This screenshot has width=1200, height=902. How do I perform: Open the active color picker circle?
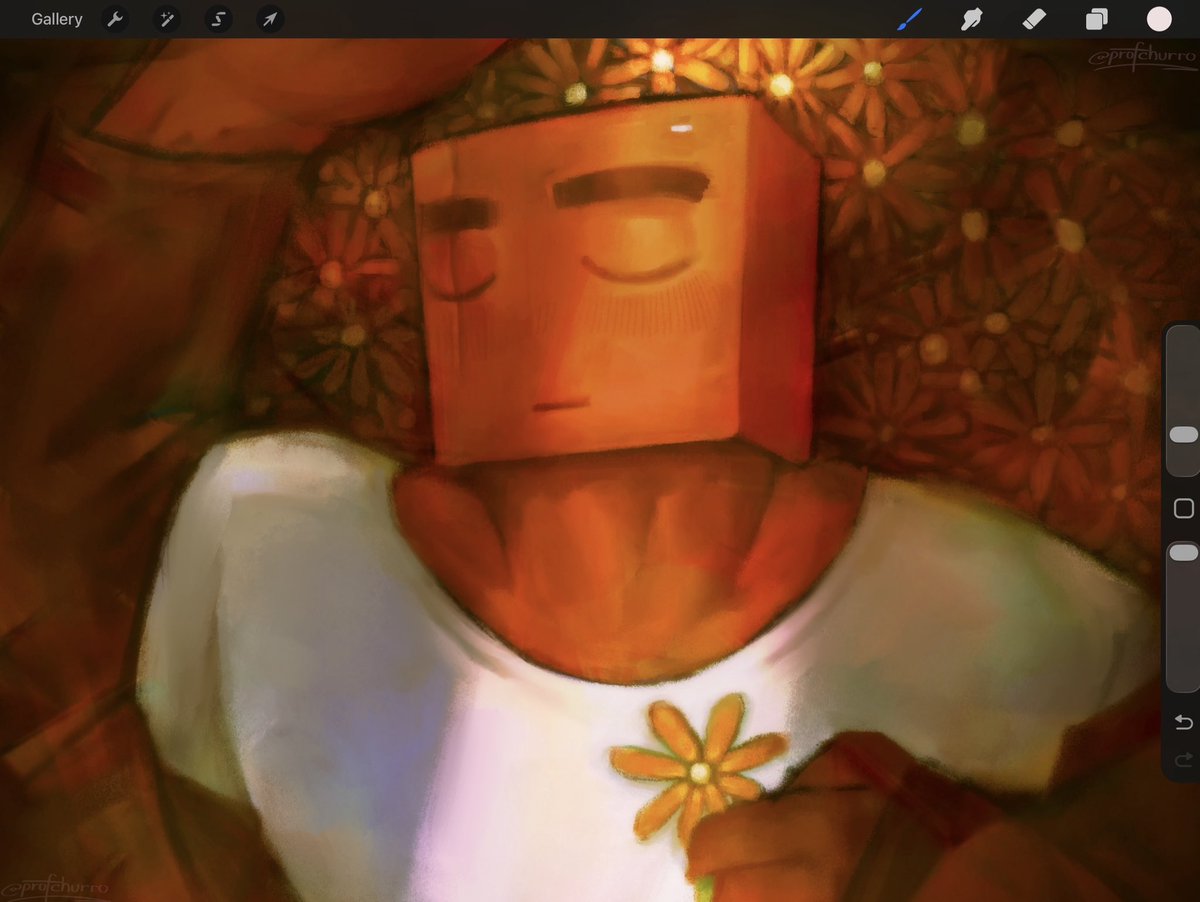click(1159, 19)
